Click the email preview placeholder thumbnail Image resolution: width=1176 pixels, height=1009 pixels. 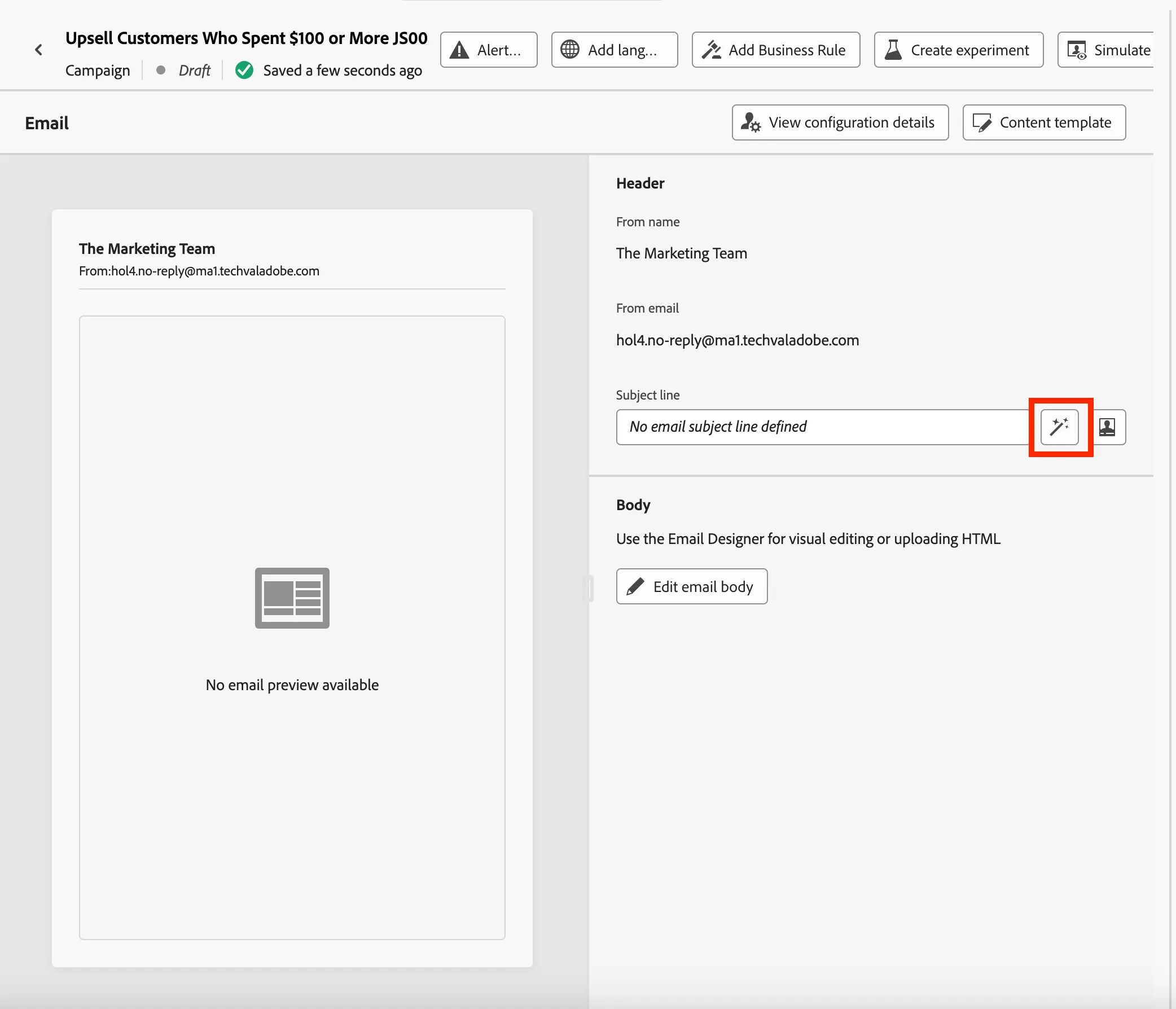click(292, 598)
